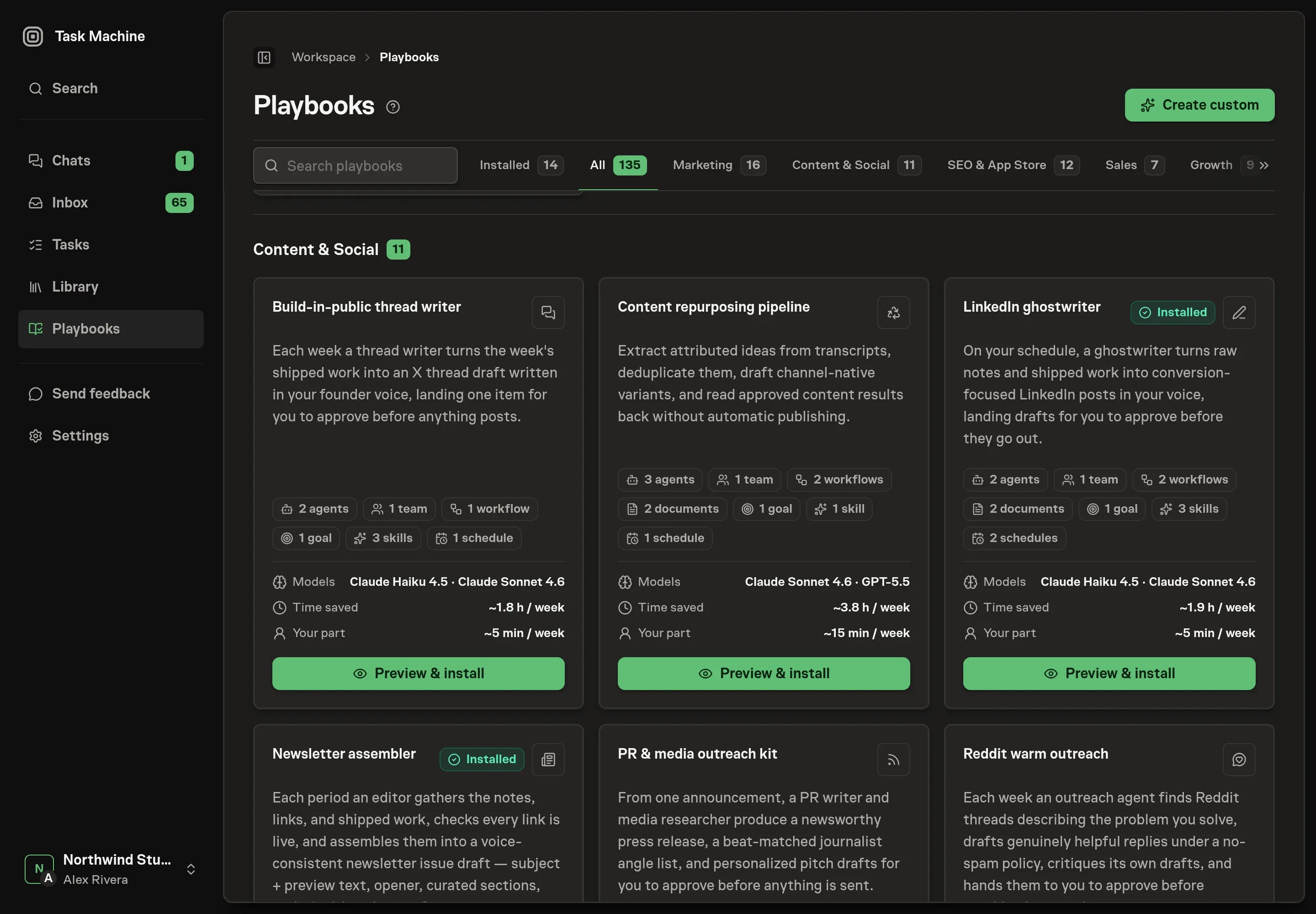Click Newsletter assembler Installed badge
Image resolution: width=1316 pixels, height=914 pixels.
[x=482, y=759]
